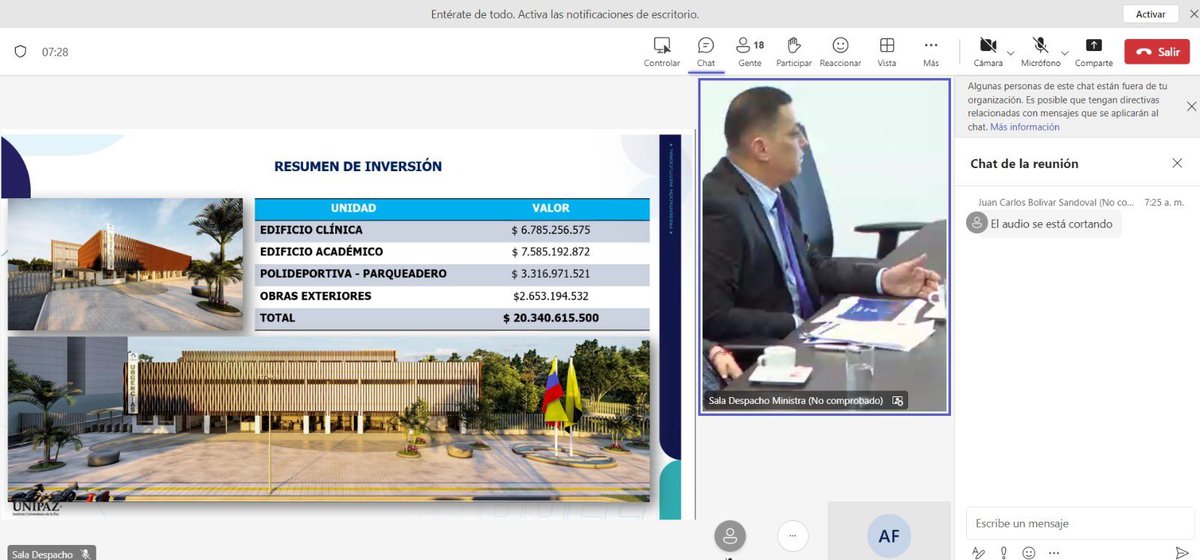Dismiss the external organization notice
Image resolution: width=1200 pixels, height=560 pixels.
point(1191,106)
